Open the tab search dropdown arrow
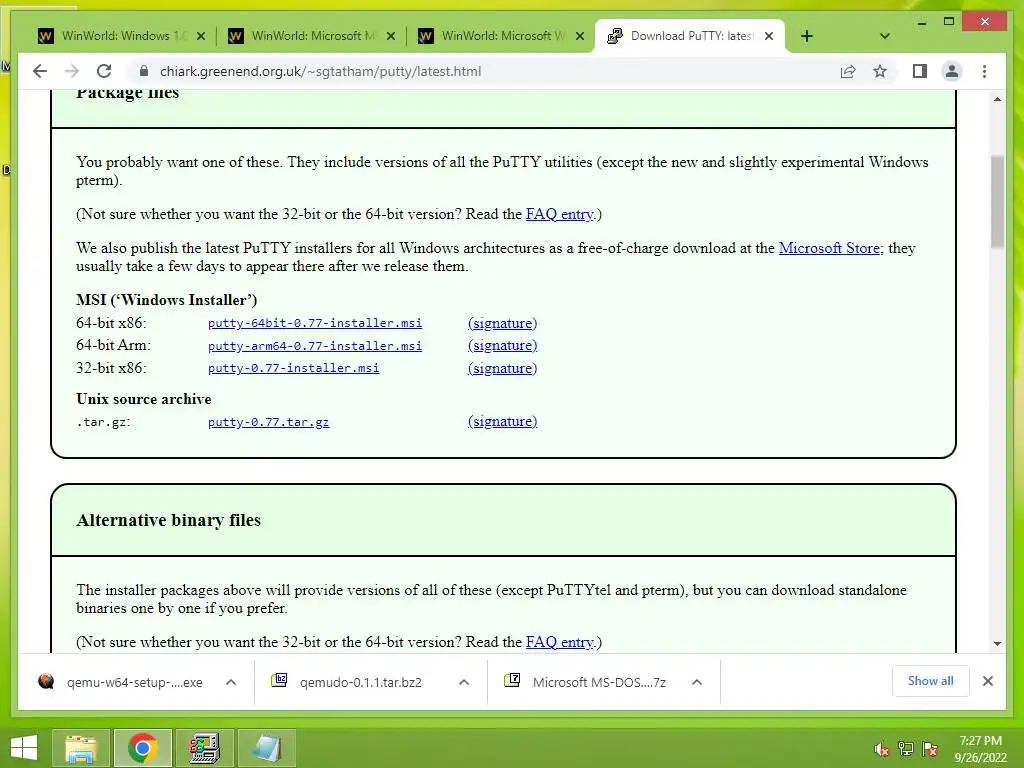 pos(884,36)
